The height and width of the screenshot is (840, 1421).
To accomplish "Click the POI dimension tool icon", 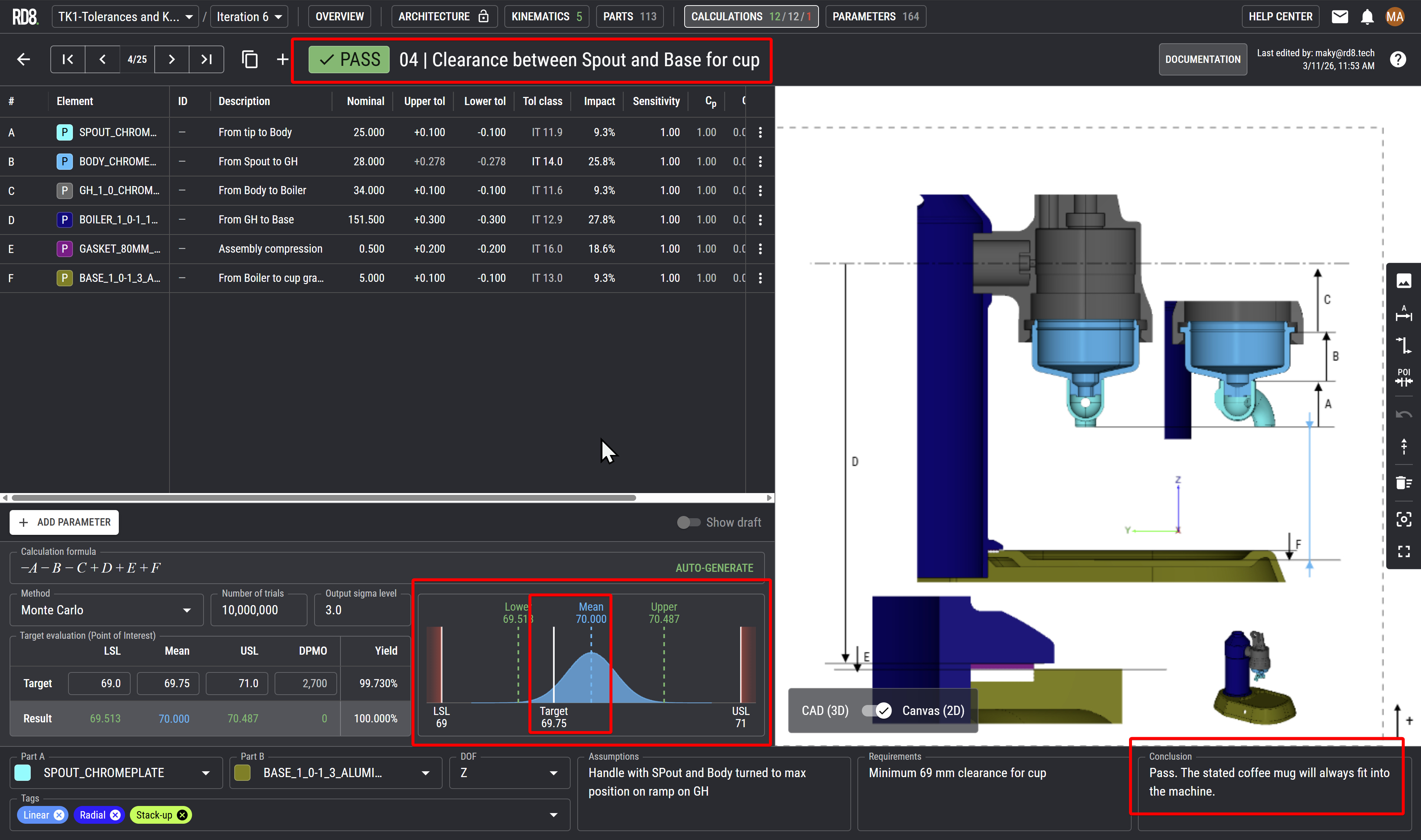I will point(1404,377).
